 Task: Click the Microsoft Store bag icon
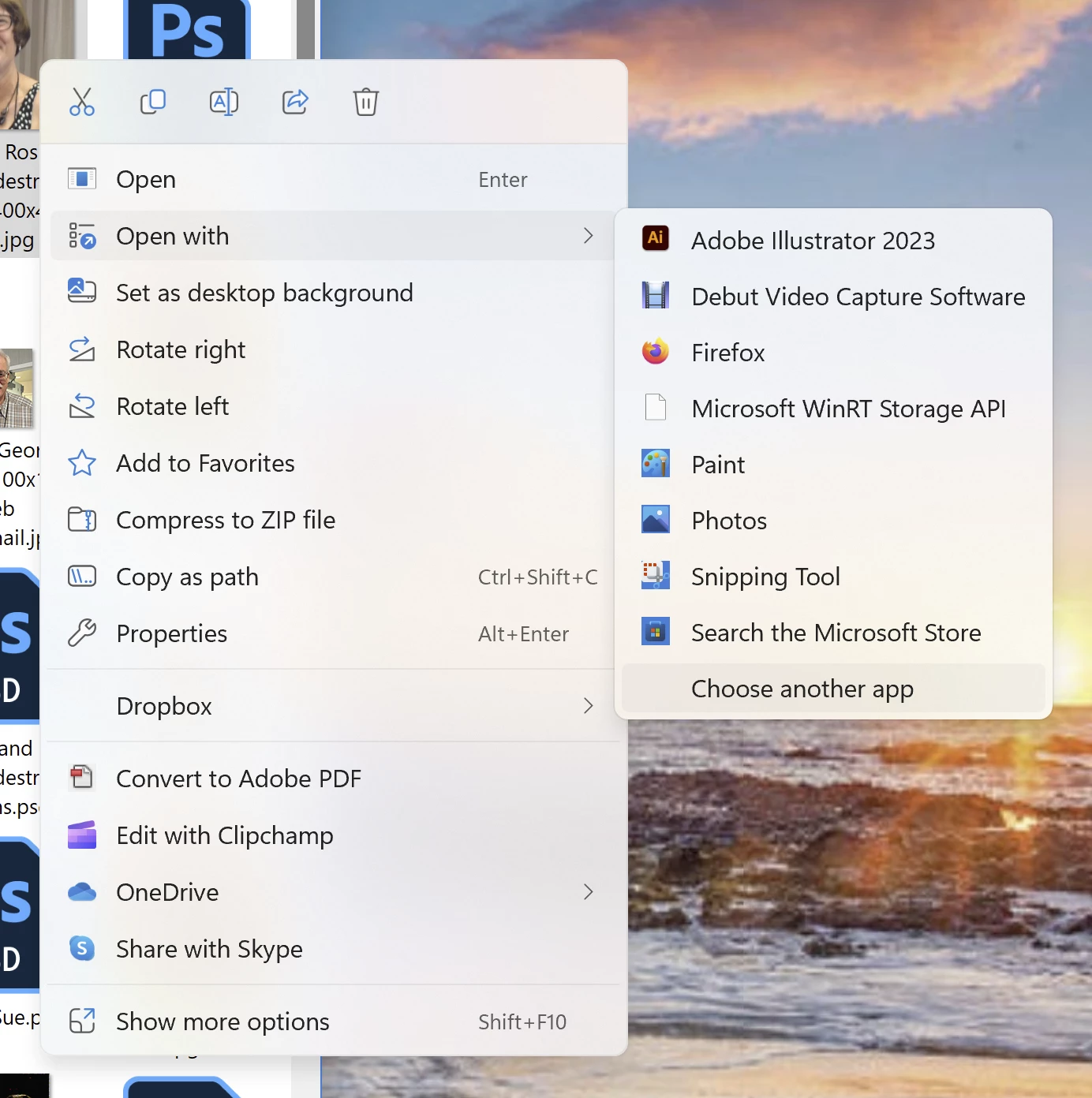point(656,631)
